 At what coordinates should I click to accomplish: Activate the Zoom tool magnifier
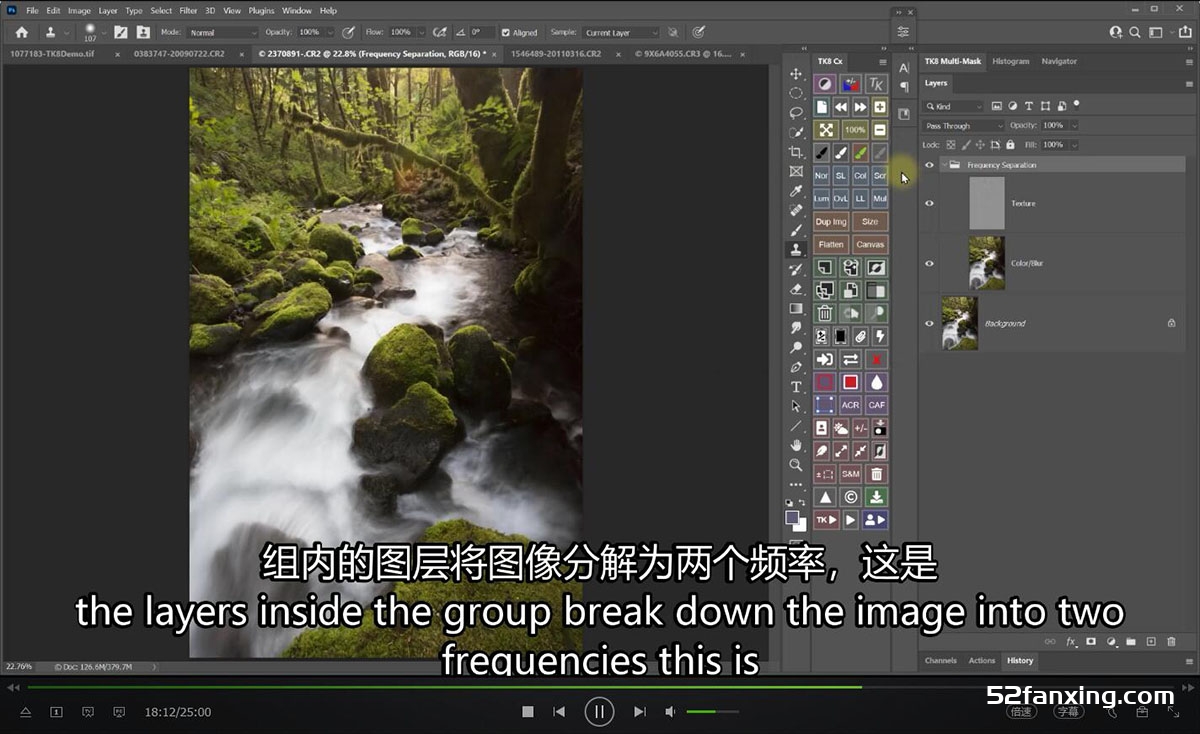pos(796,465)
